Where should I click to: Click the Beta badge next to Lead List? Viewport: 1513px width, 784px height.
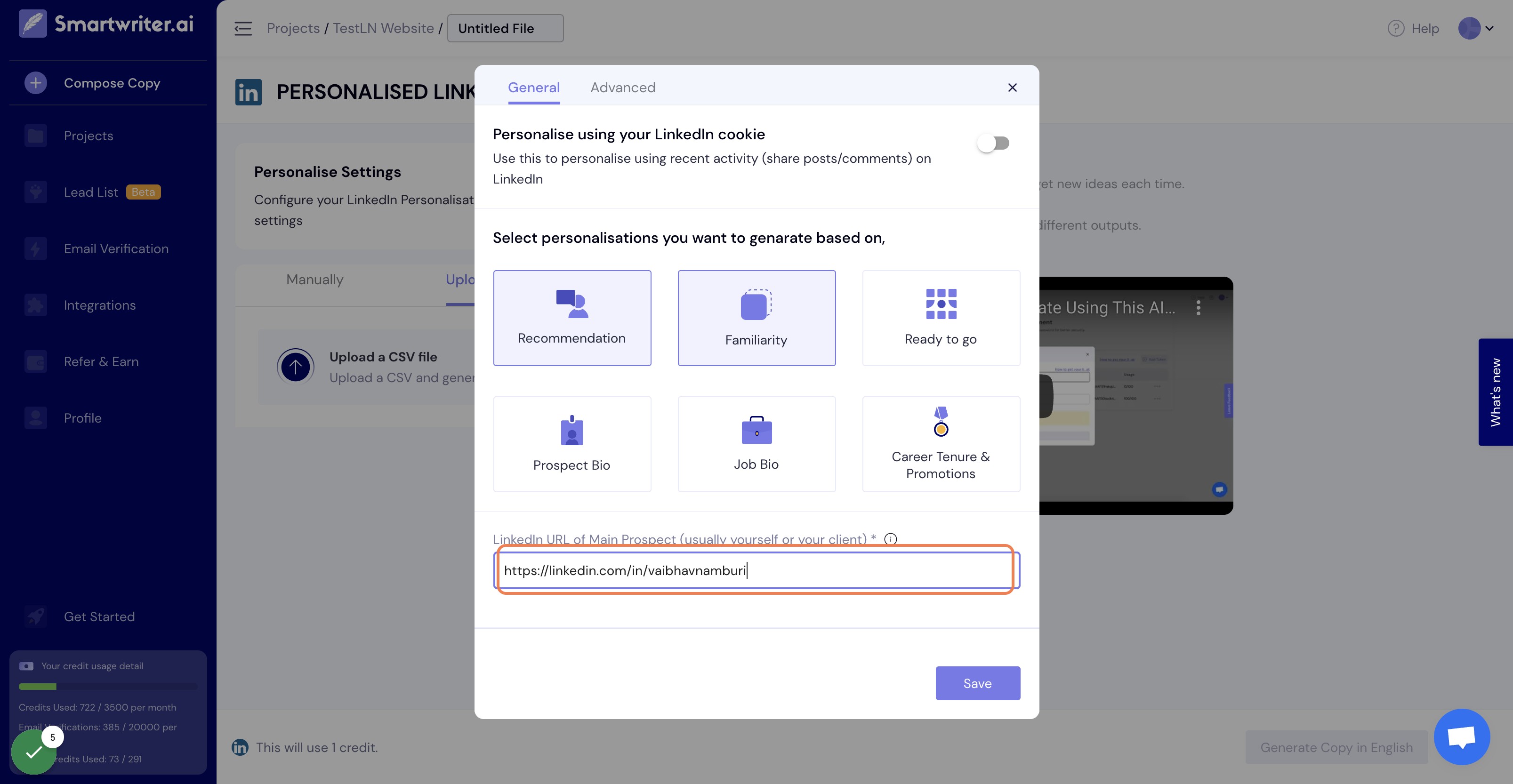[x=143, y=192]
